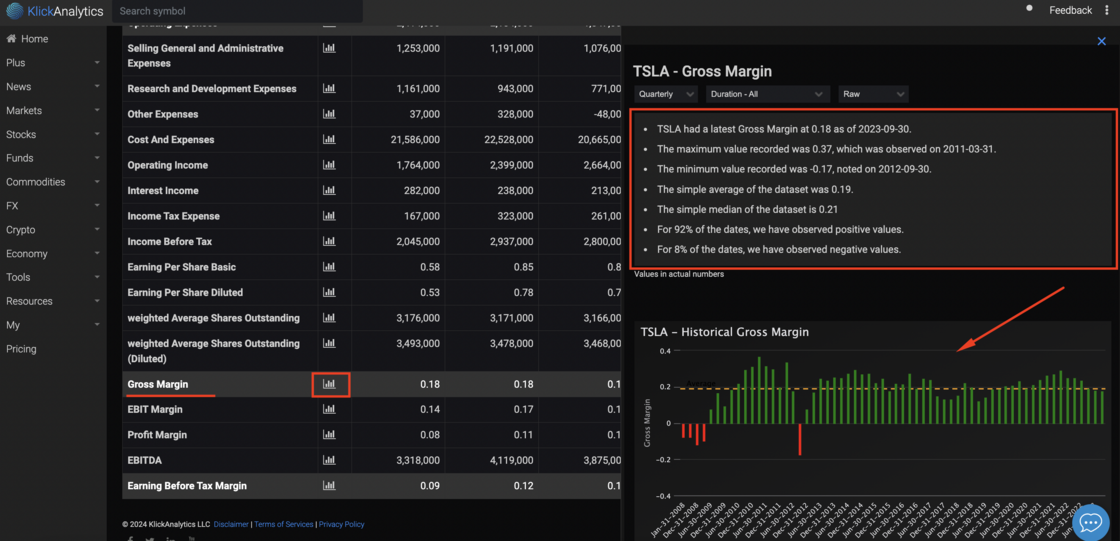This screenshot has width=1120, height=541.
Task: Open chart icon for Profit Margin
Action: (329, 435)
